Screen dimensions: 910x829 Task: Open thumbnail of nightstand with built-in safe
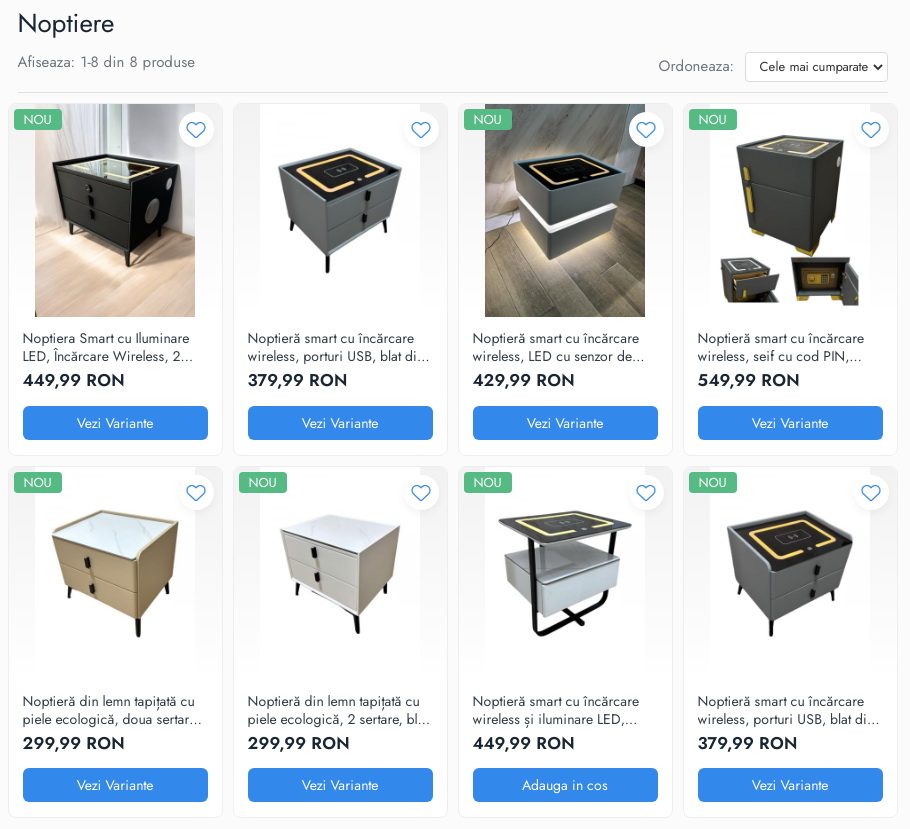[x=790, y=210]
